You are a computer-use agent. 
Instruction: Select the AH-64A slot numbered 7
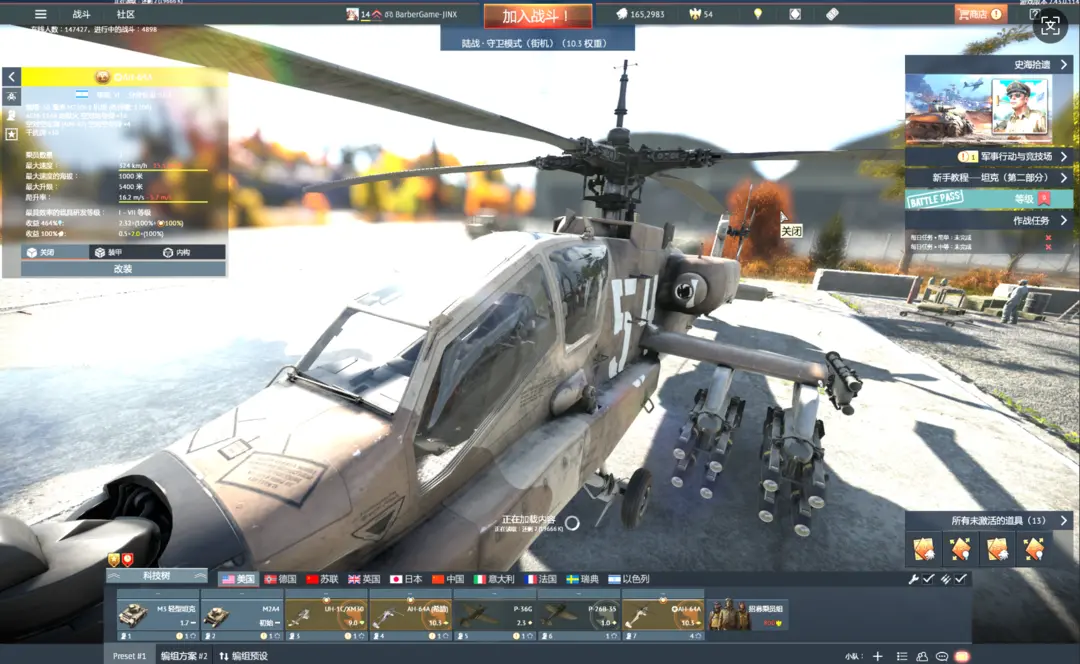coord(663,615)
